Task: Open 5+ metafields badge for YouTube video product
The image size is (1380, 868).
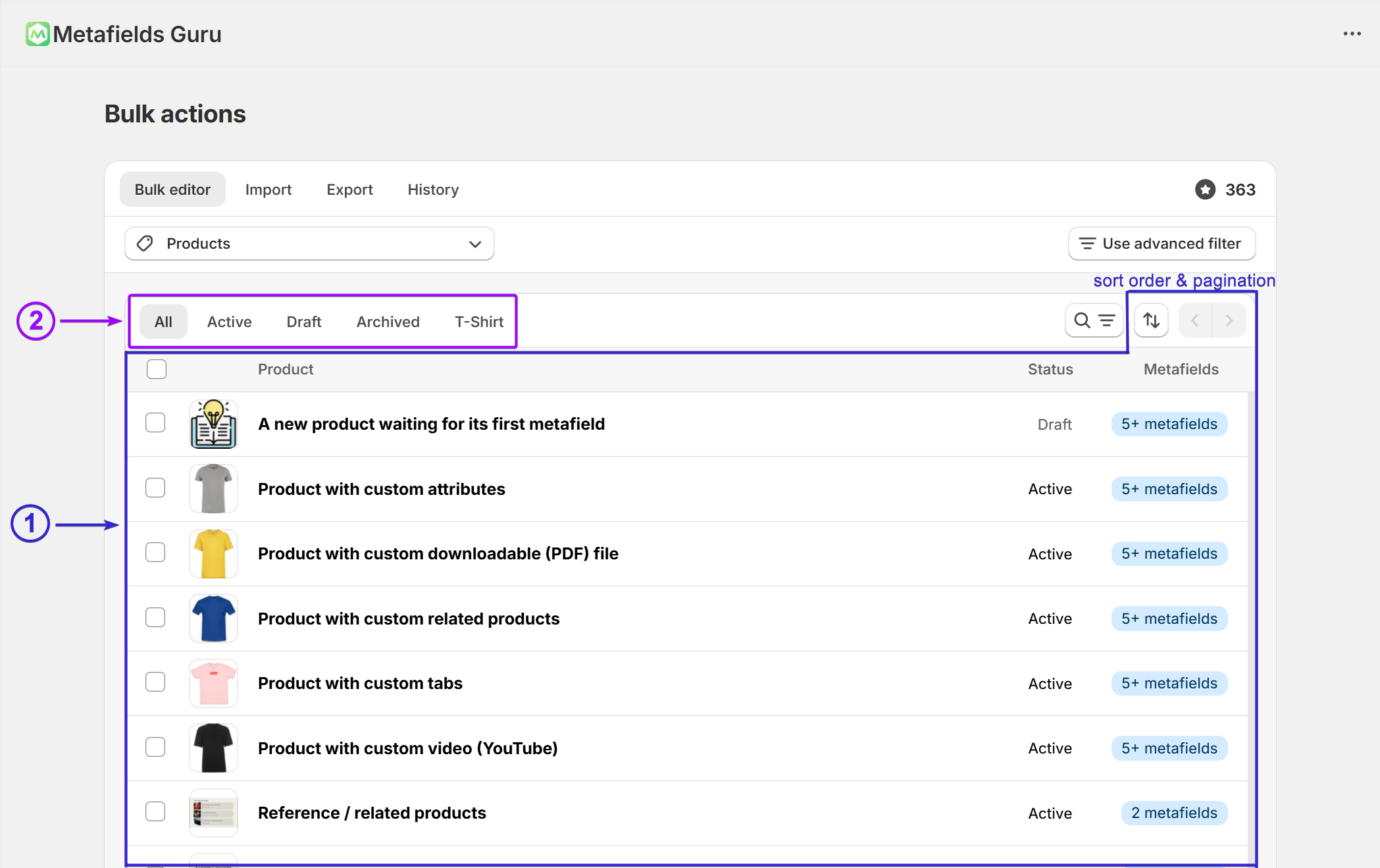Action: click(x=1169, y=748)
